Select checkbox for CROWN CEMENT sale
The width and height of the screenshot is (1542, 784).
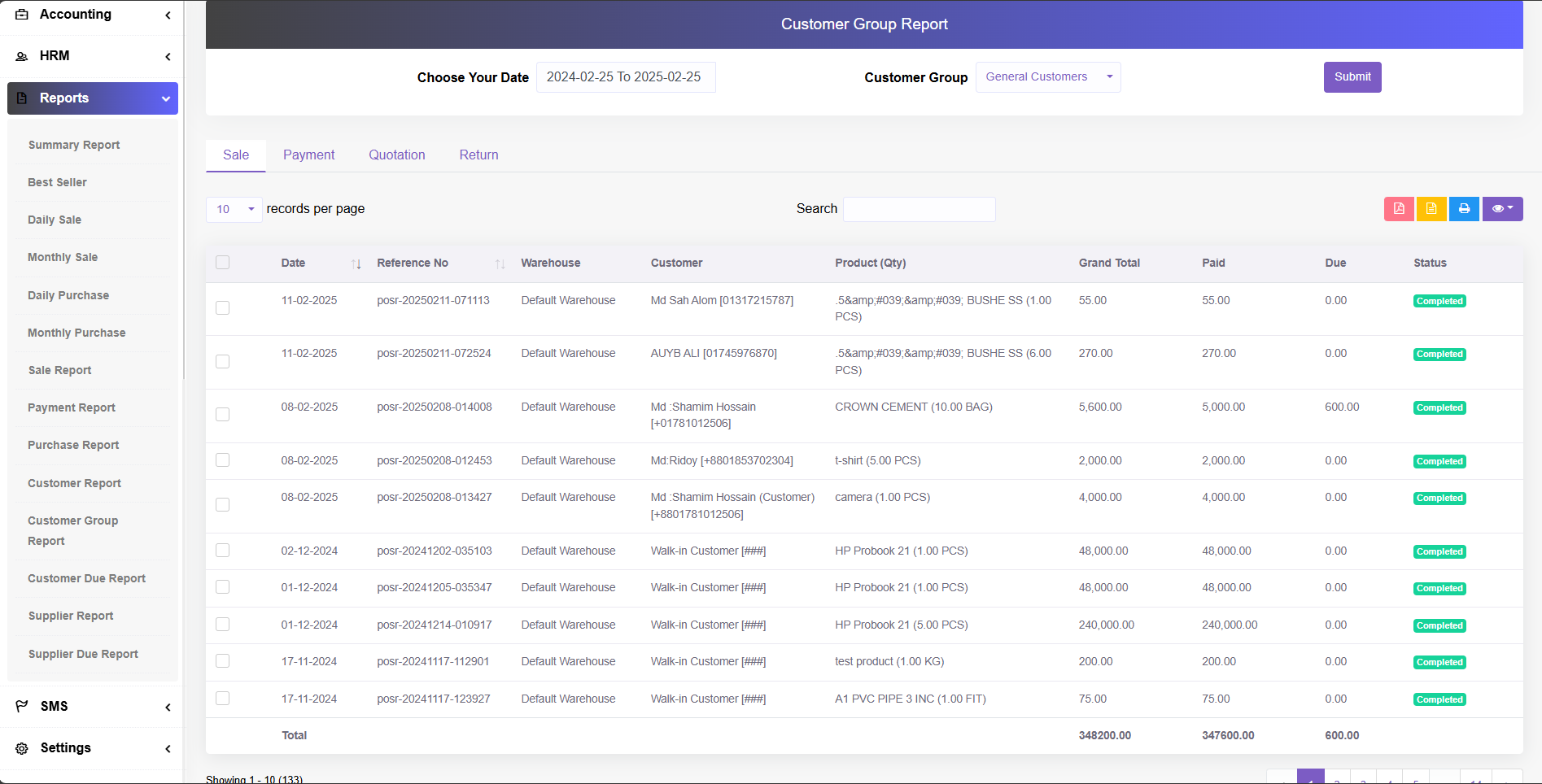pos(222,415)
